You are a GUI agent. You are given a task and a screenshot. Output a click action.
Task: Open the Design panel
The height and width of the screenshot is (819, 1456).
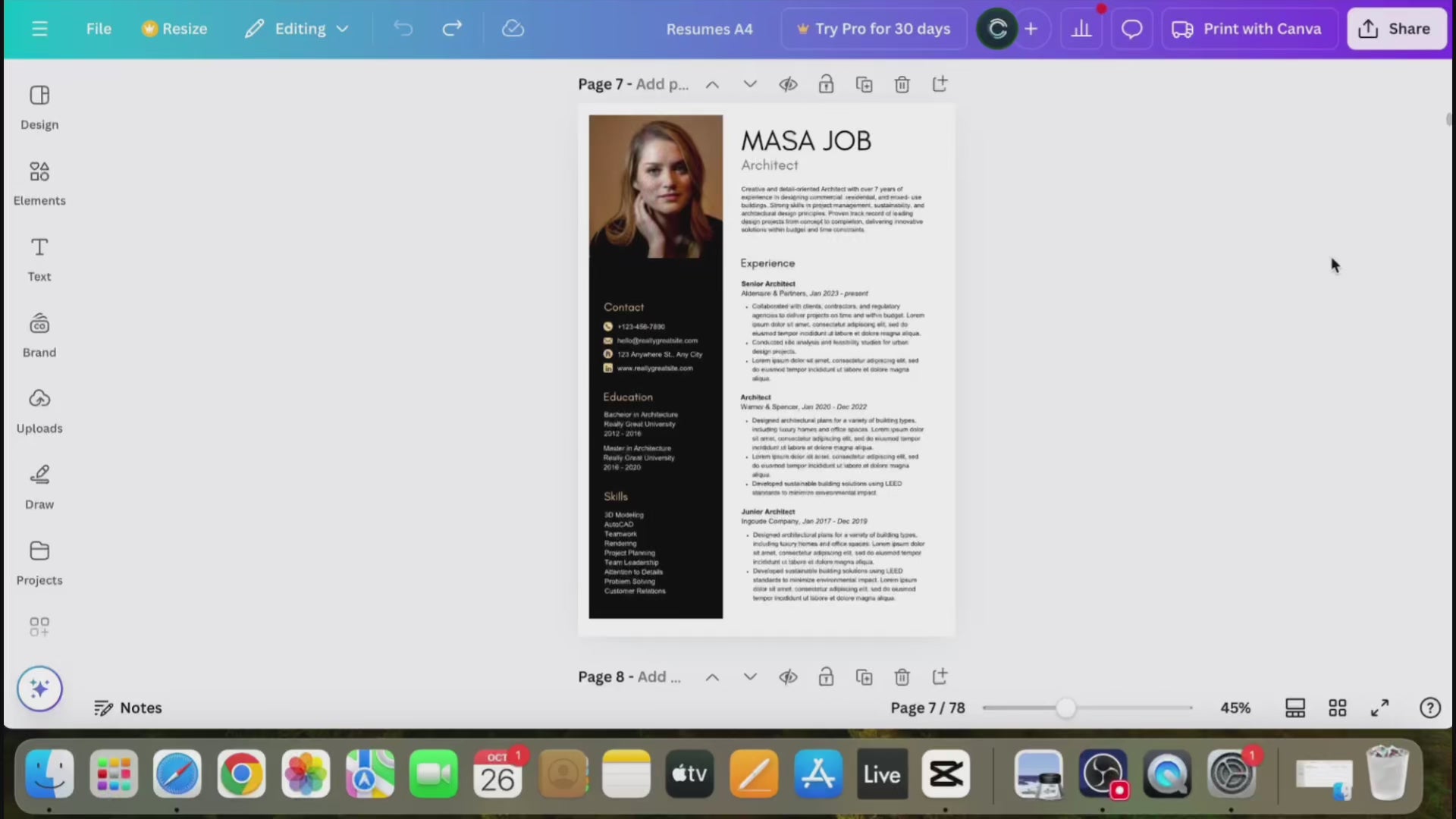pos(39,108)
